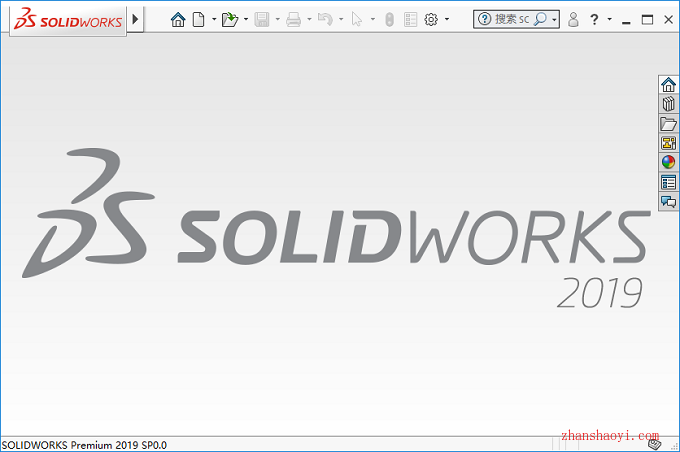
Task: Open Appearances color ball tab
Action: [668, 163]
